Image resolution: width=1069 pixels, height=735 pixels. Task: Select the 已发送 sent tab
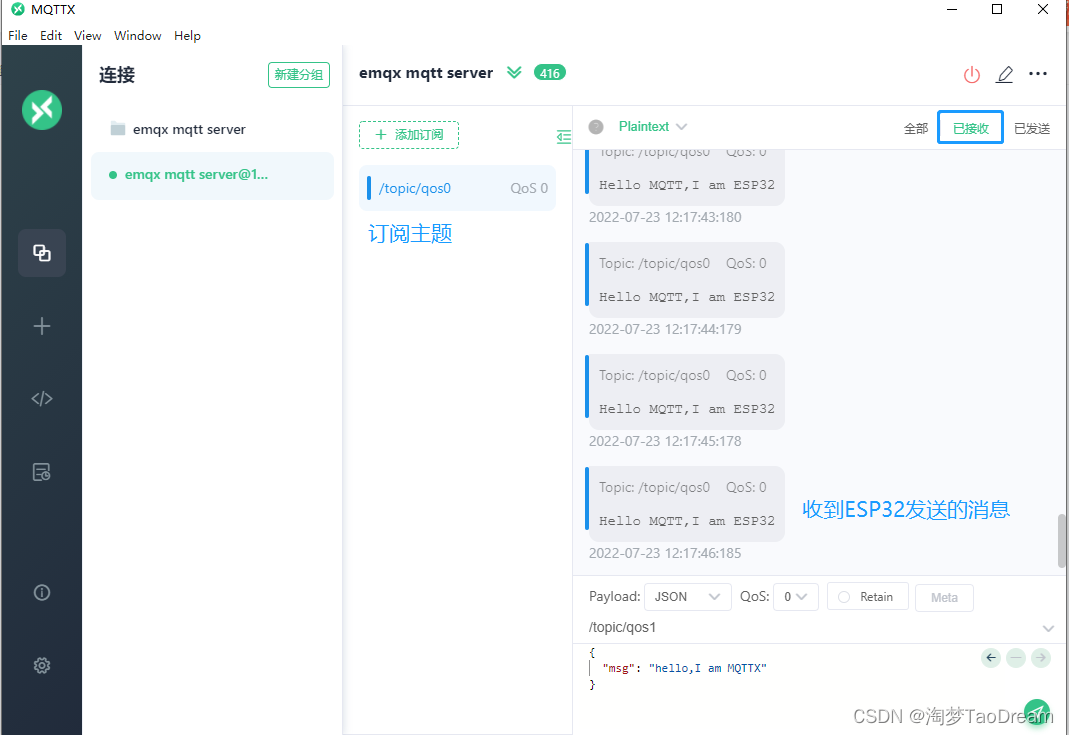click(1032, 128)
